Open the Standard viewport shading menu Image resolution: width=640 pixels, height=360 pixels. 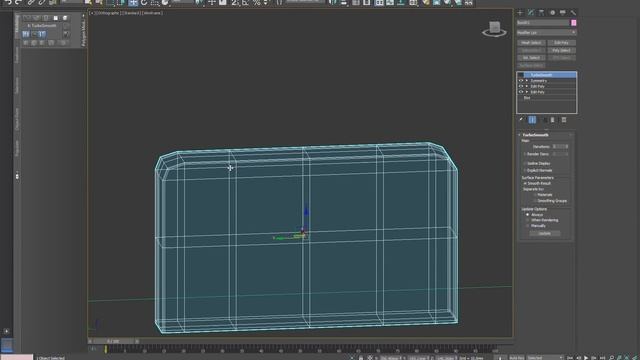coord(131,13)
